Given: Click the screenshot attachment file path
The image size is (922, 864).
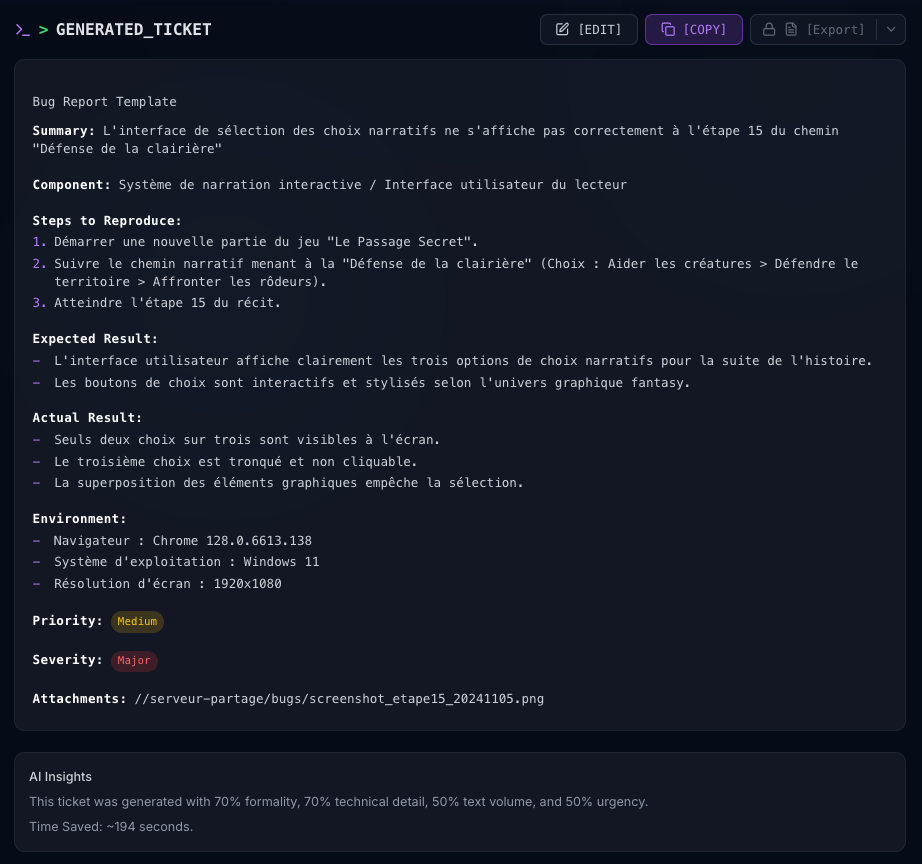Looking at the screenshot, I should (339, 699).
